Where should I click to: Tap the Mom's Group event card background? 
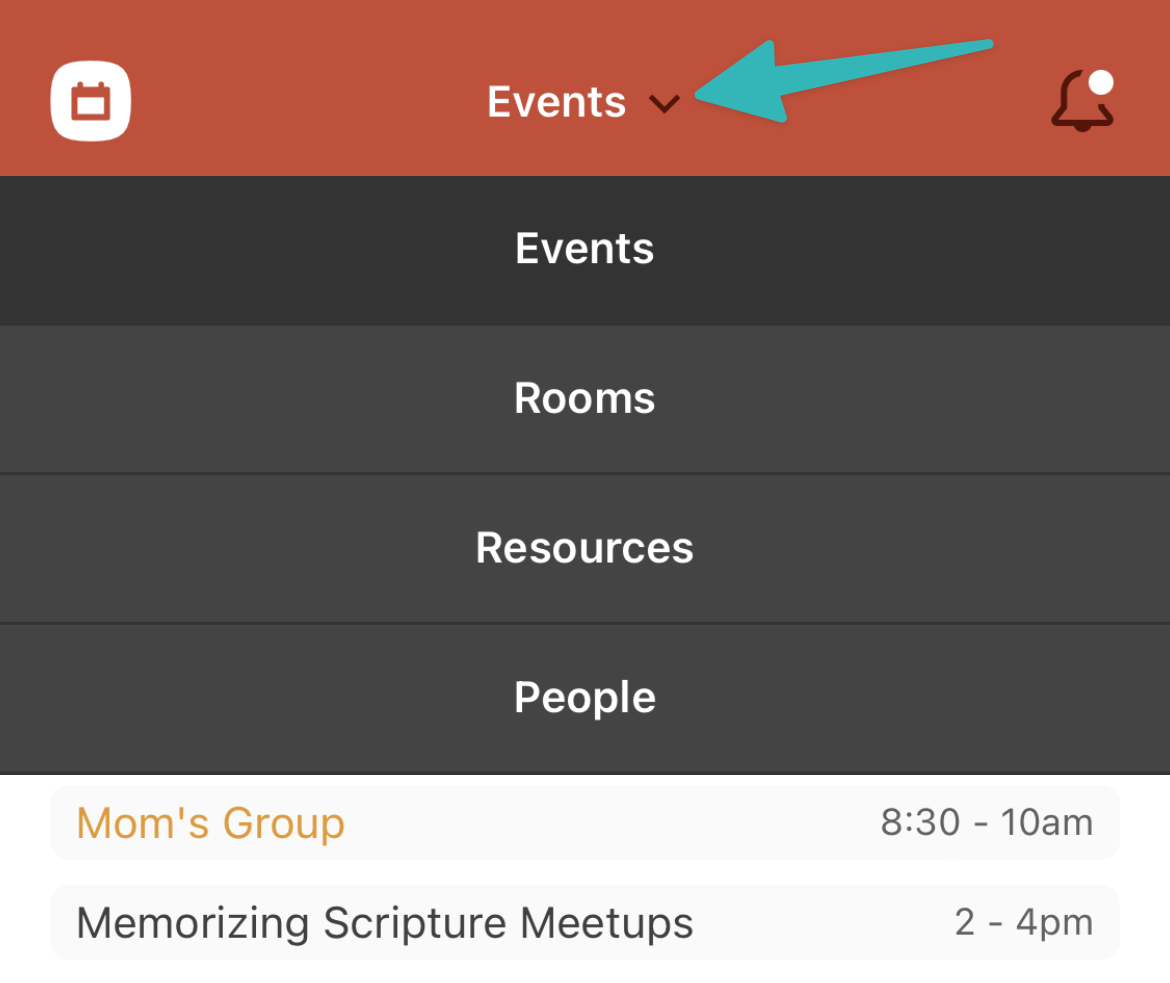(x=585, y=823)
